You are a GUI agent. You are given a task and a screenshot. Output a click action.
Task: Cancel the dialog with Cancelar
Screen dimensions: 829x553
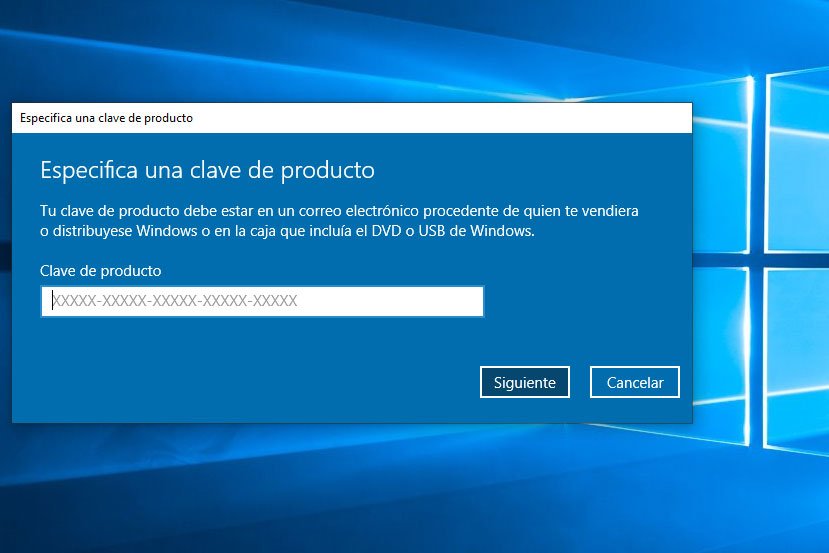coord(634,382)
